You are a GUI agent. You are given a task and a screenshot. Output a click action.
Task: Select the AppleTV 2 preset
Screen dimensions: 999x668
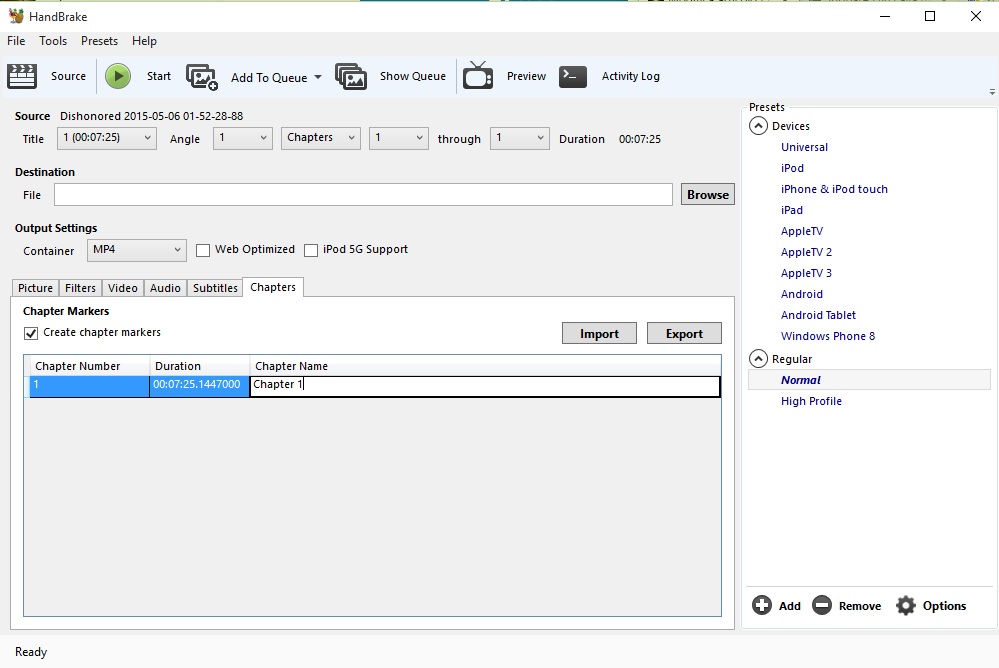click(806, 252)
